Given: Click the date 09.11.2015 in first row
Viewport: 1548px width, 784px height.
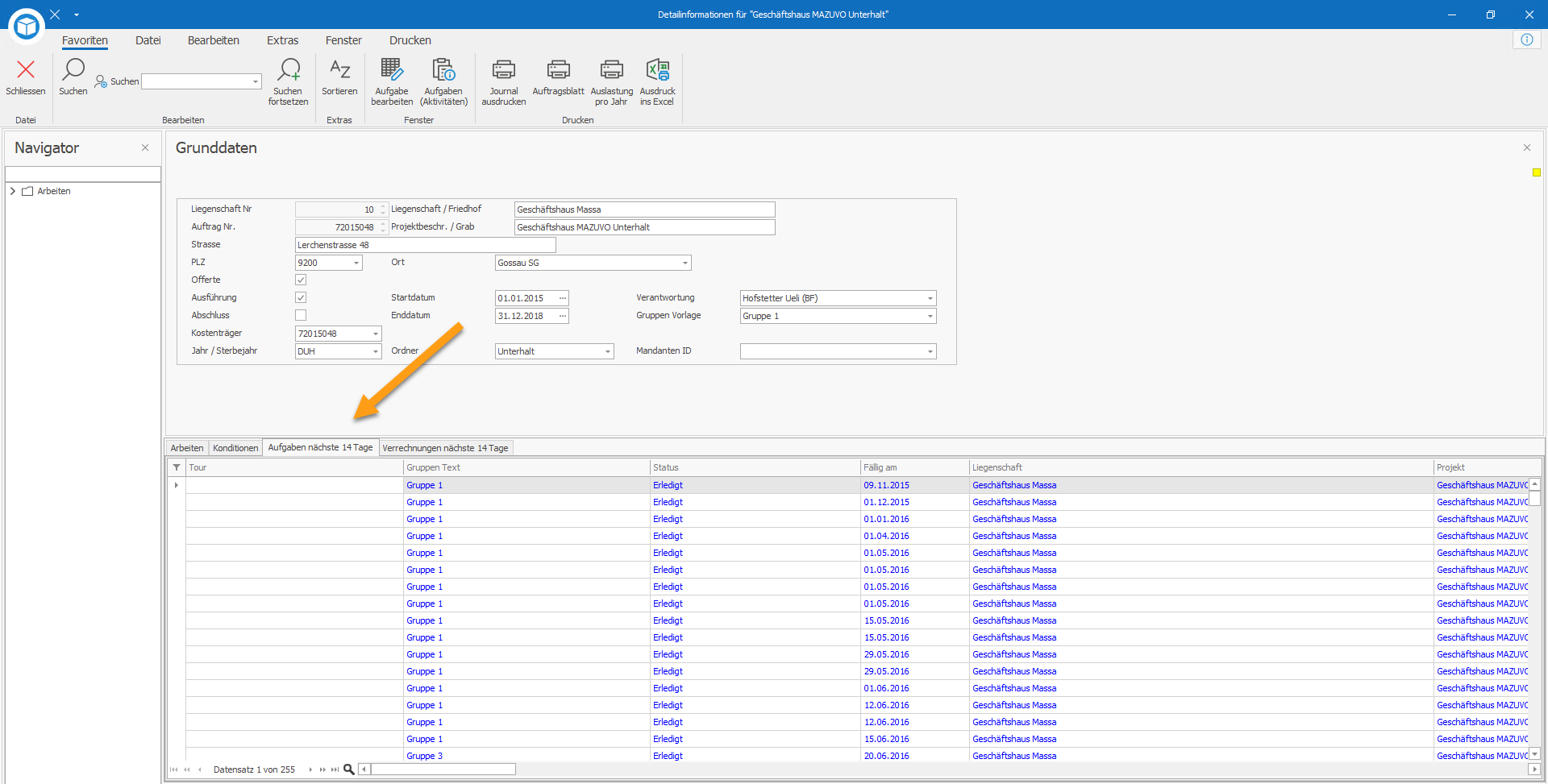Looking at the screenshot, I should coord(886,485).
